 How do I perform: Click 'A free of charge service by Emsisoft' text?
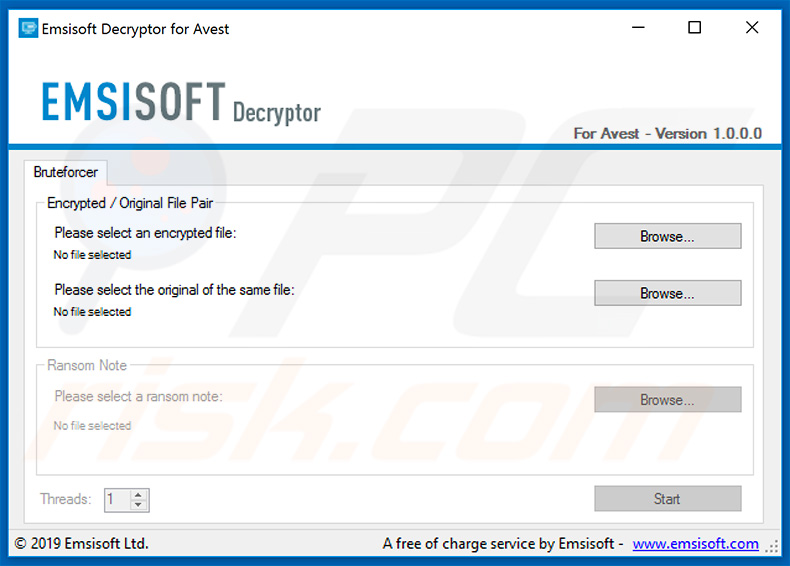(498, 543)
